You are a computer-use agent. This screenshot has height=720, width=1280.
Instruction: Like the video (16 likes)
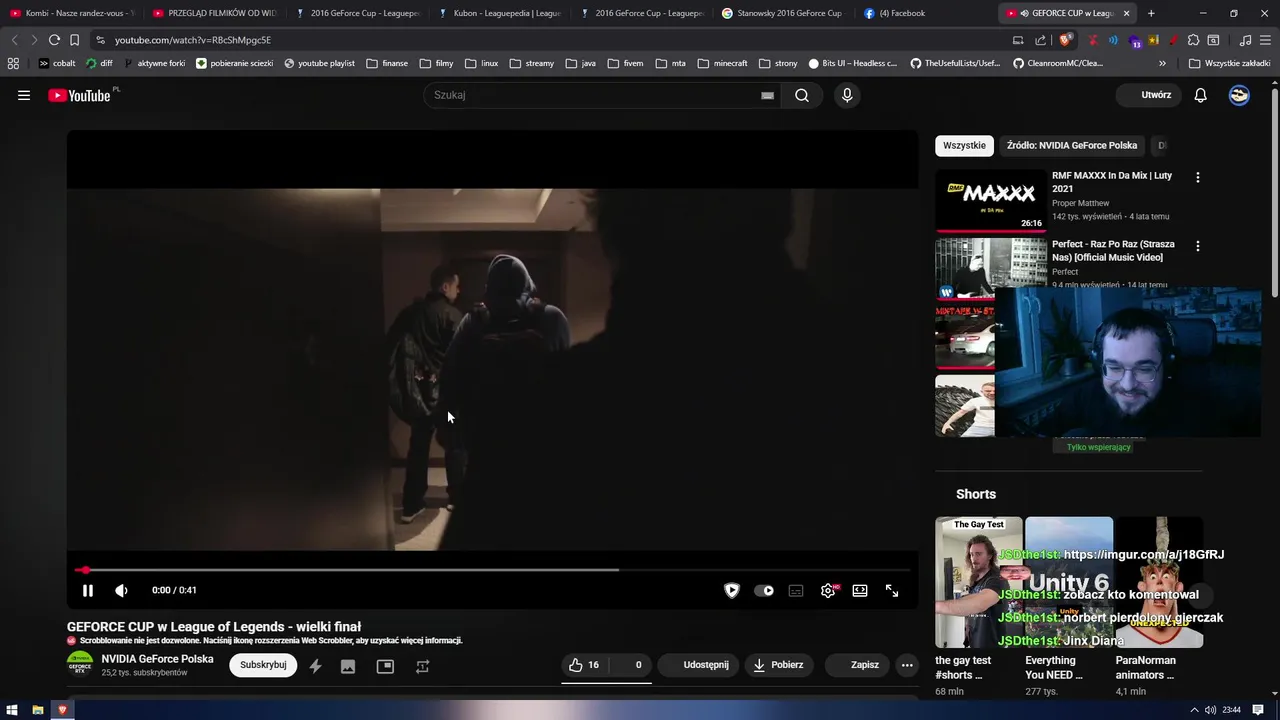pyautogui.click(x=584, y=665)
